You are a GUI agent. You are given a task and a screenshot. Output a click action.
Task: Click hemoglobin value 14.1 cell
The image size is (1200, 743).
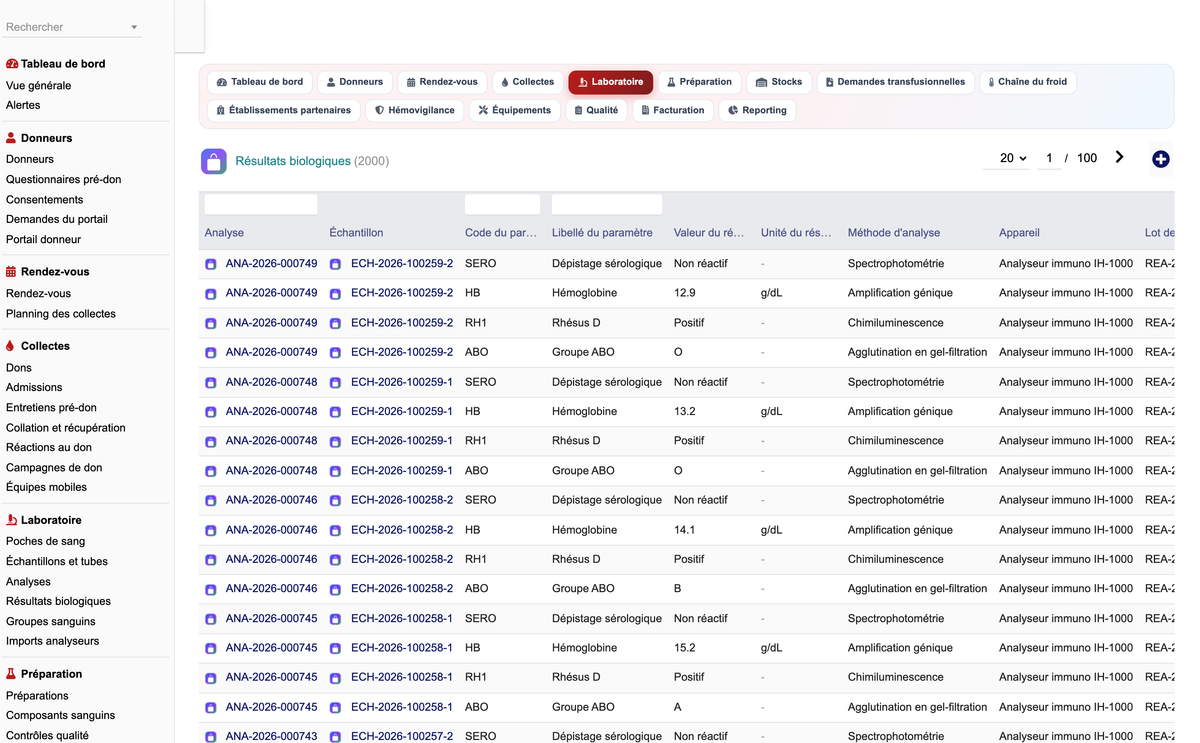point(685,530)
